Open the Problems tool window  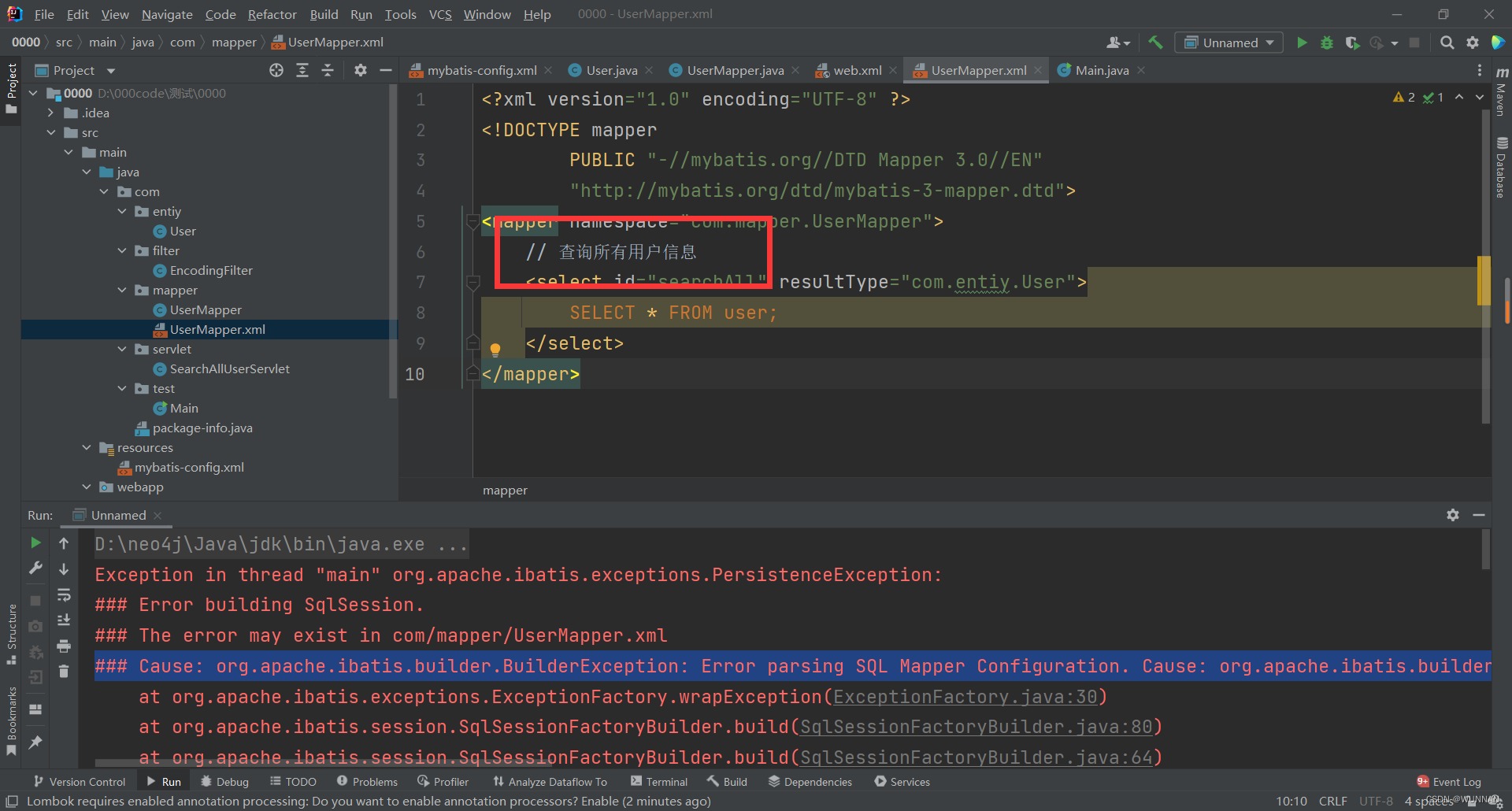367,782
